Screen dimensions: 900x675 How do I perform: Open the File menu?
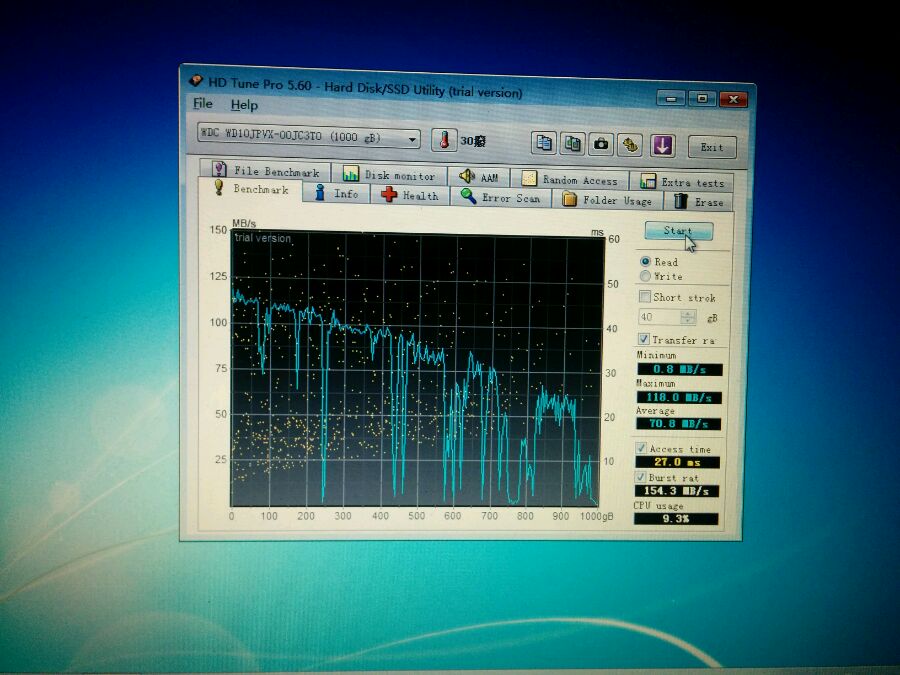pos(202,104)
